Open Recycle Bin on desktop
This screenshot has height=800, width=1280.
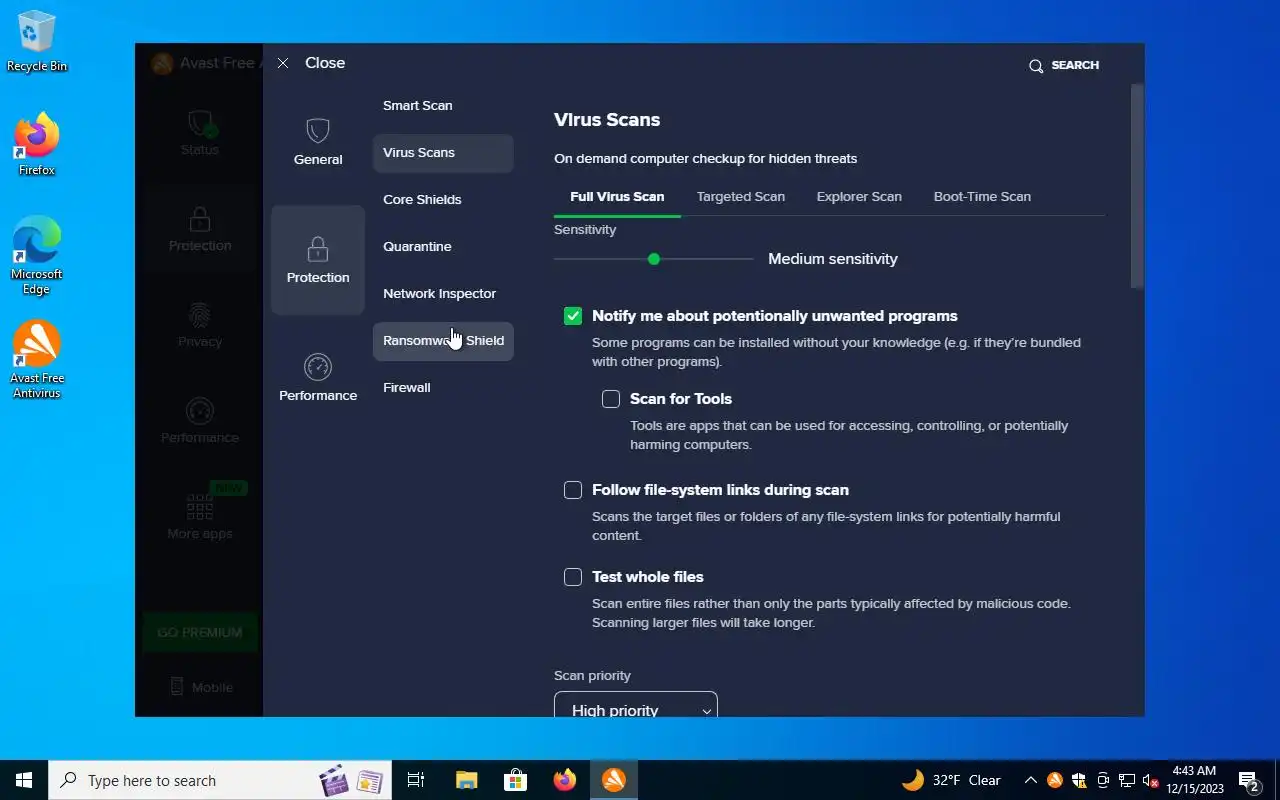37,42
